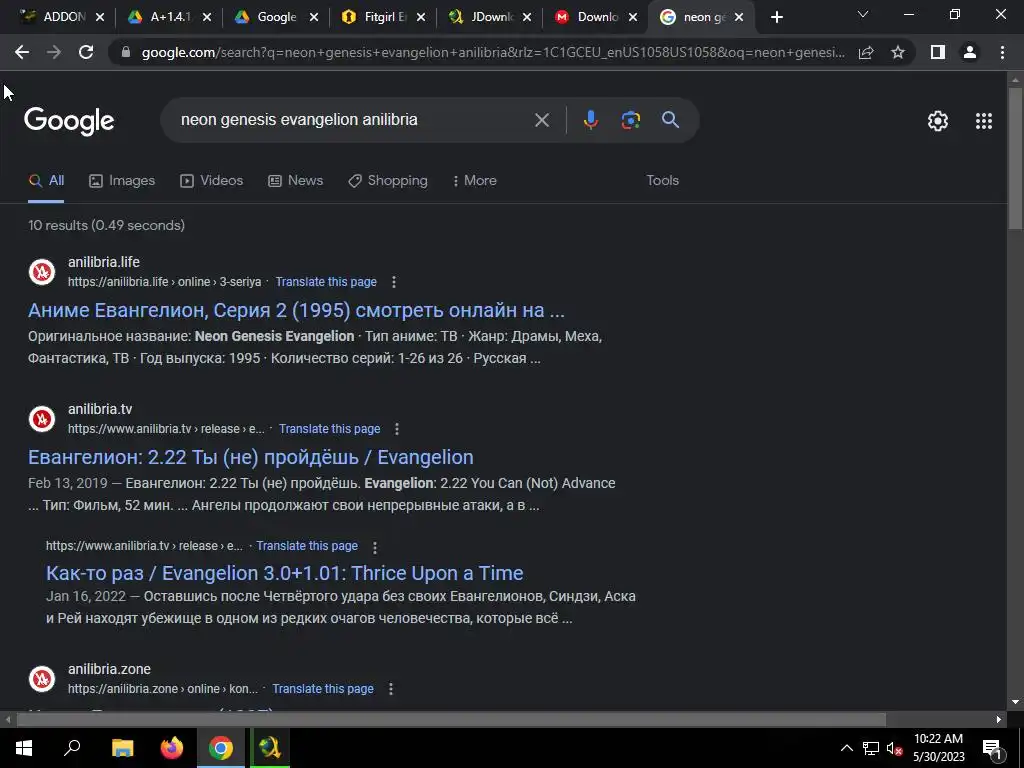1024x768 pixels.
Task: Click the address bar URL
Action: tap(493, 52)
